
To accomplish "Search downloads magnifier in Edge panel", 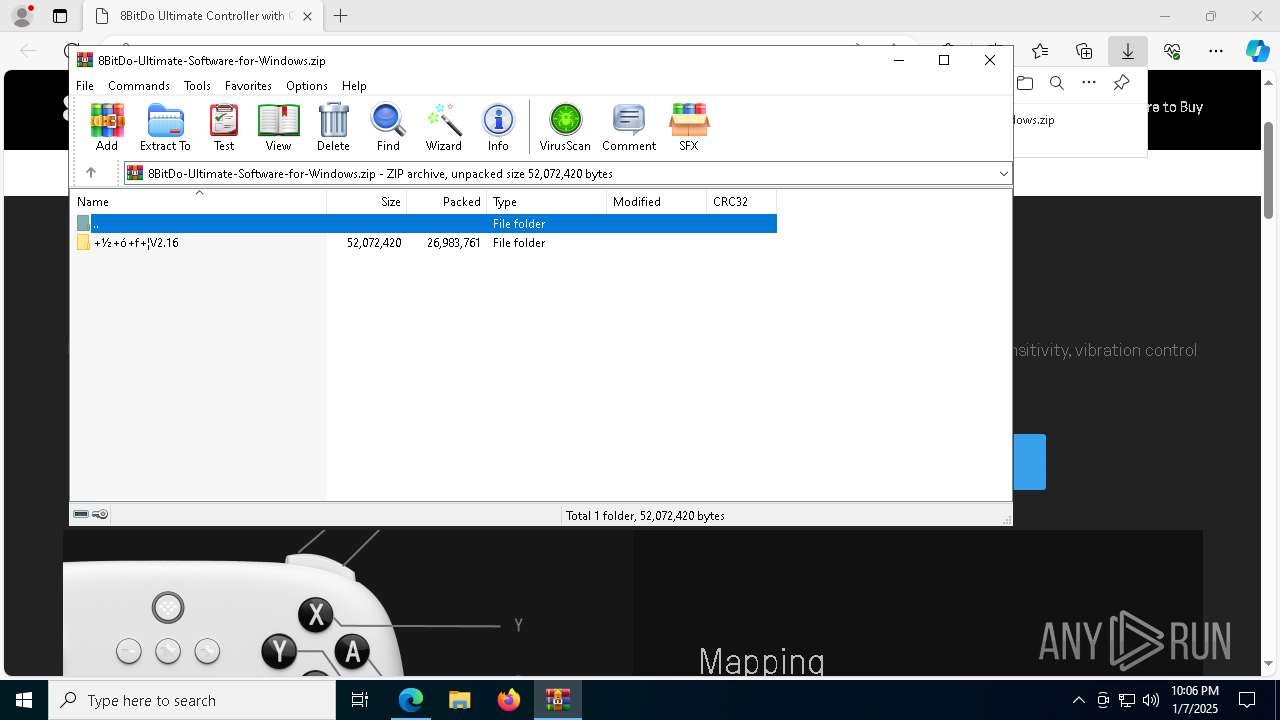I will (1057, 83).
